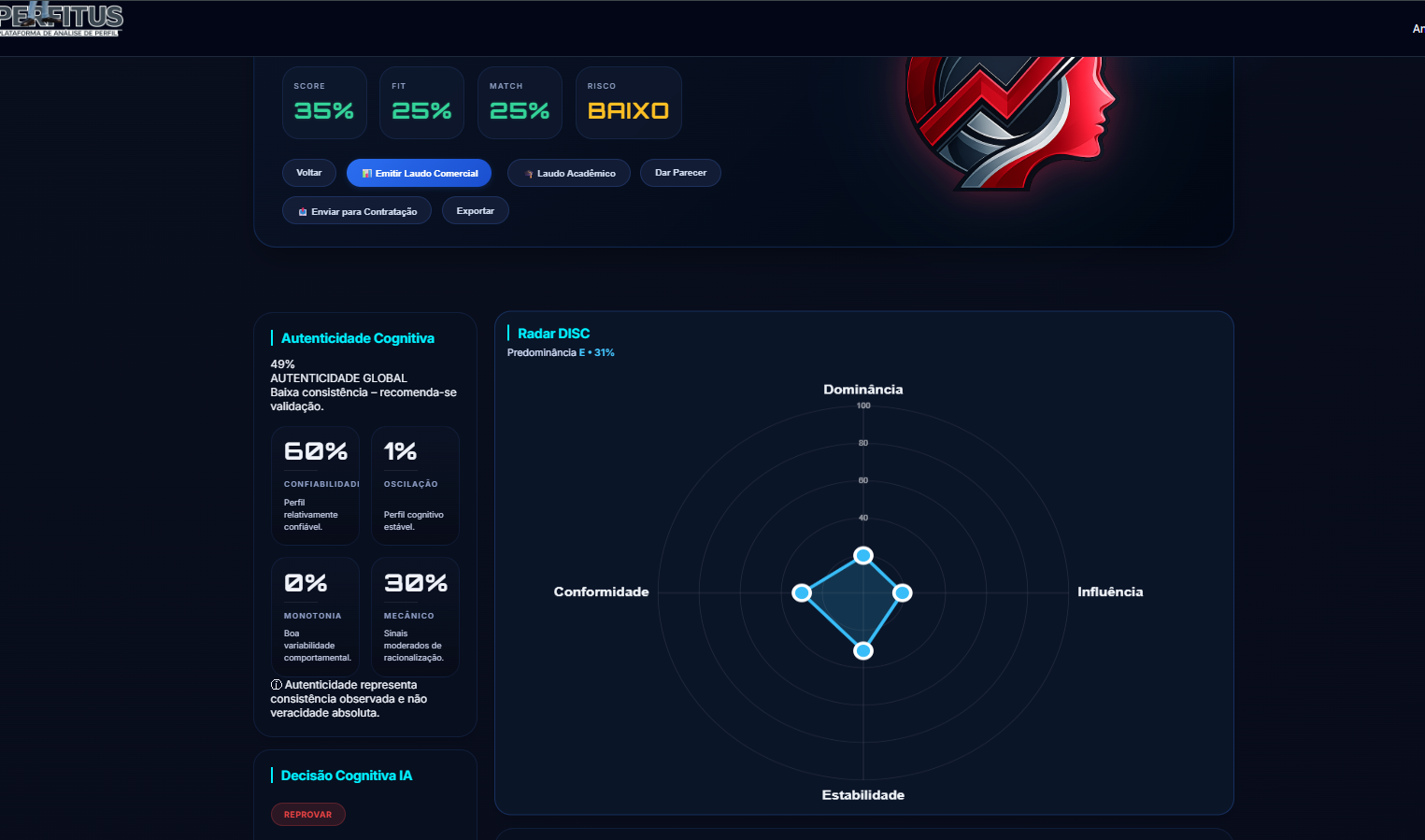The image size is (1425, 840).
Task: Click the 30% Mecânico card
Action: tap(415, 617)
